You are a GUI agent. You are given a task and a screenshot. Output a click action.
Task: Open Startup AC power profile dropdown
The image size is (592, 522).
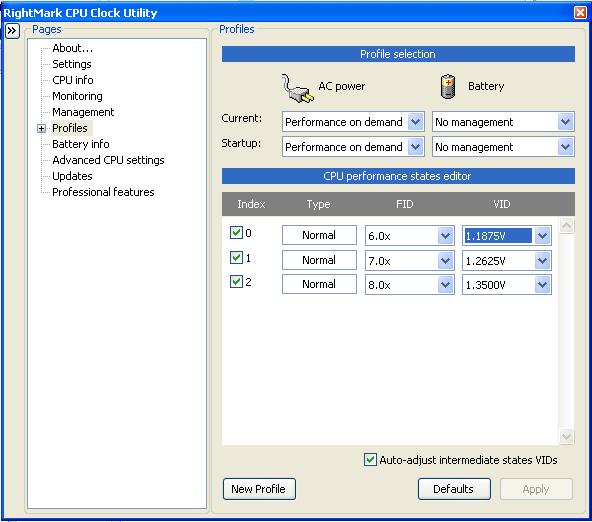point(416,147)
